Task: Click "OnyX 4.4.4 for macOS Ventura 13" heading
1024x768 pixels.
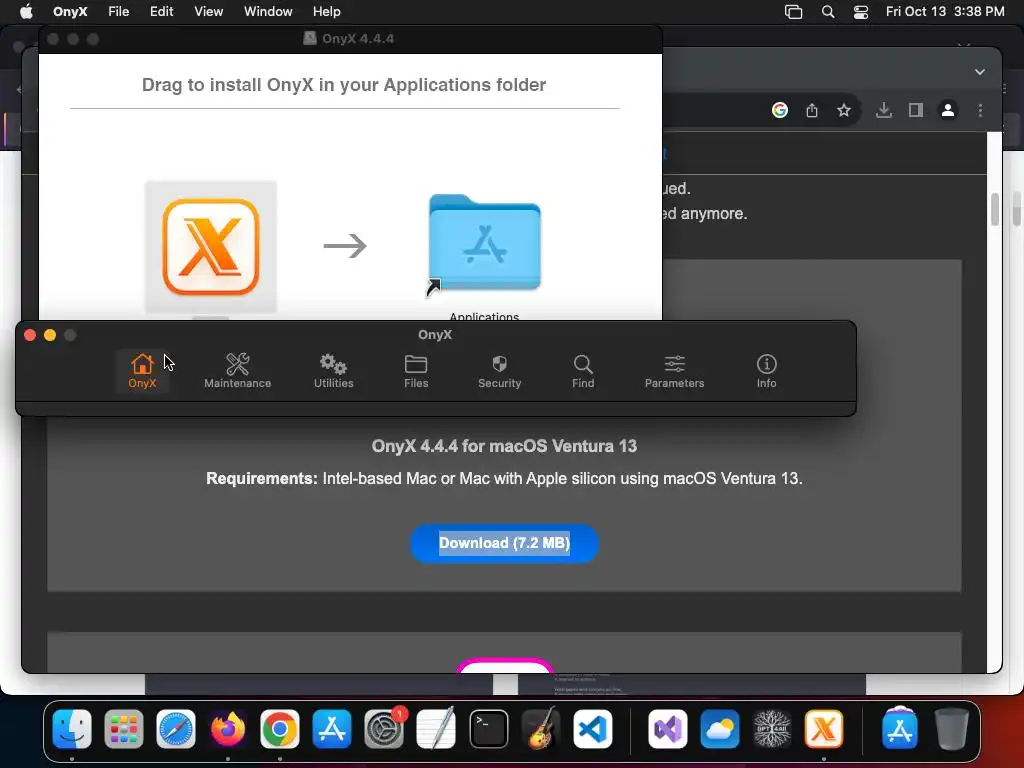Action: coord(504,446)
